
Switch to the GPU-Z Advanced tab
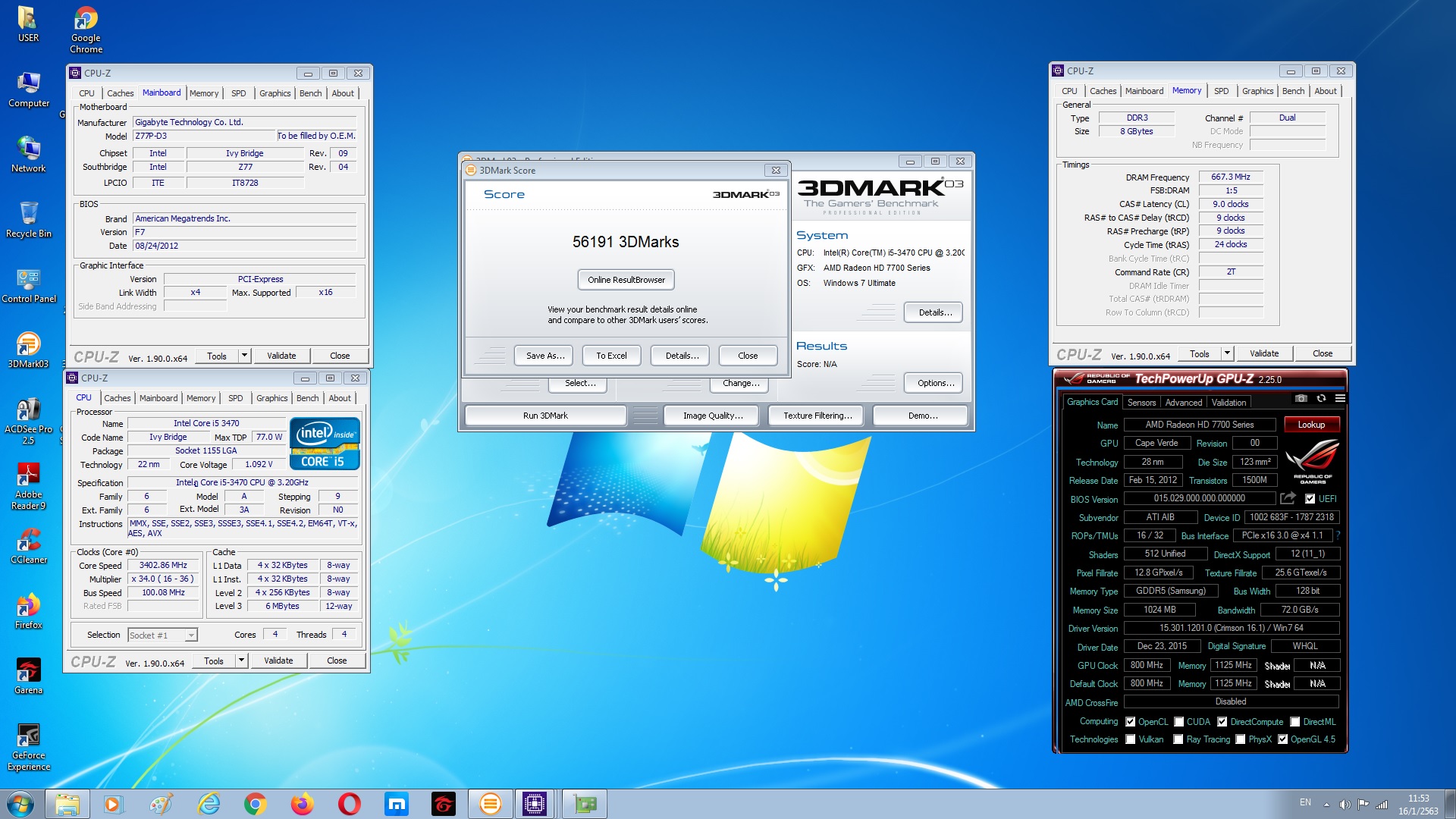(1183, 403)
